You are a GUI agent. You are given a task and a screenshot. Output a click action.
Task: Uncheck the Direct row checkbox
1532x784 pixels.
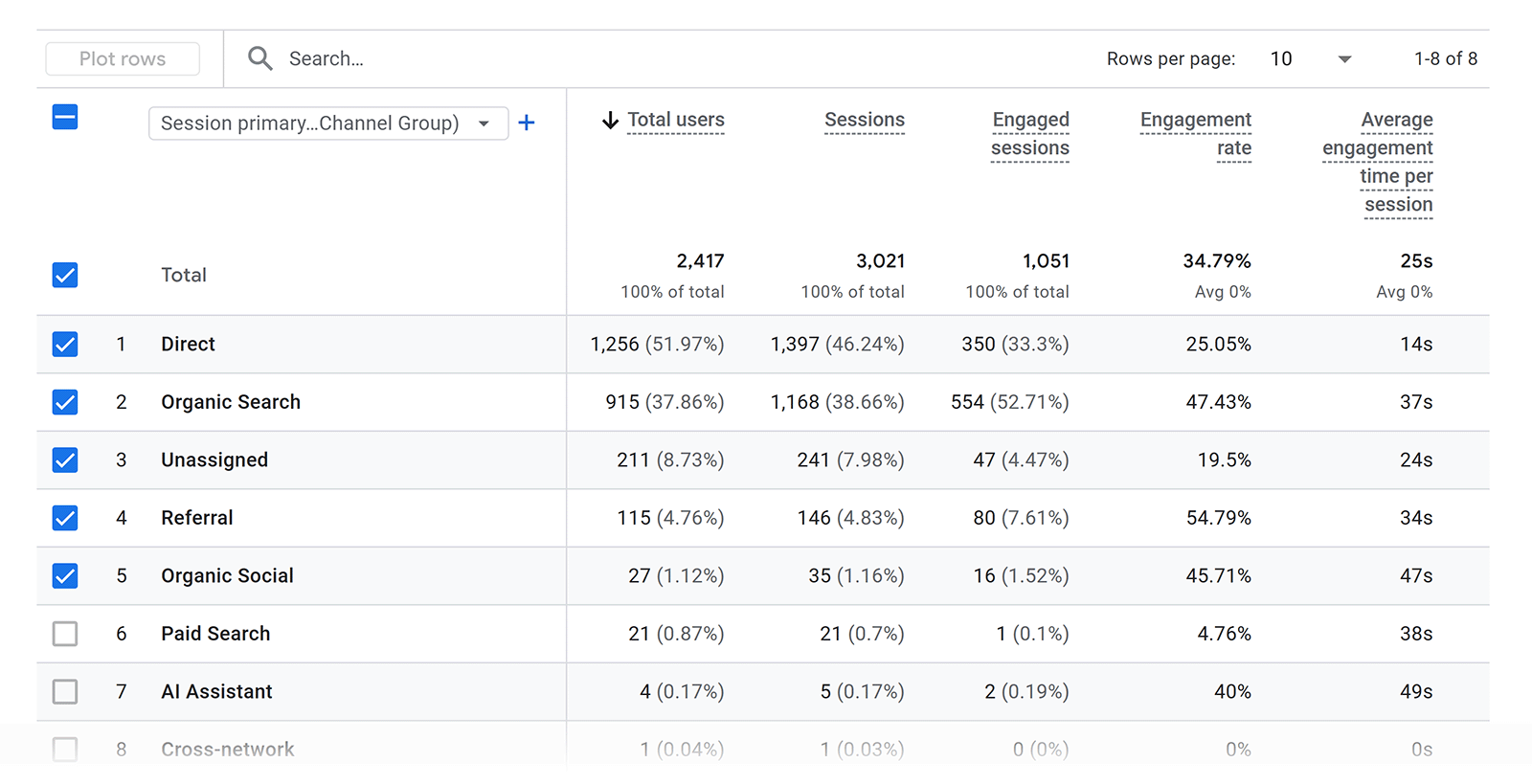click(65, 344)
